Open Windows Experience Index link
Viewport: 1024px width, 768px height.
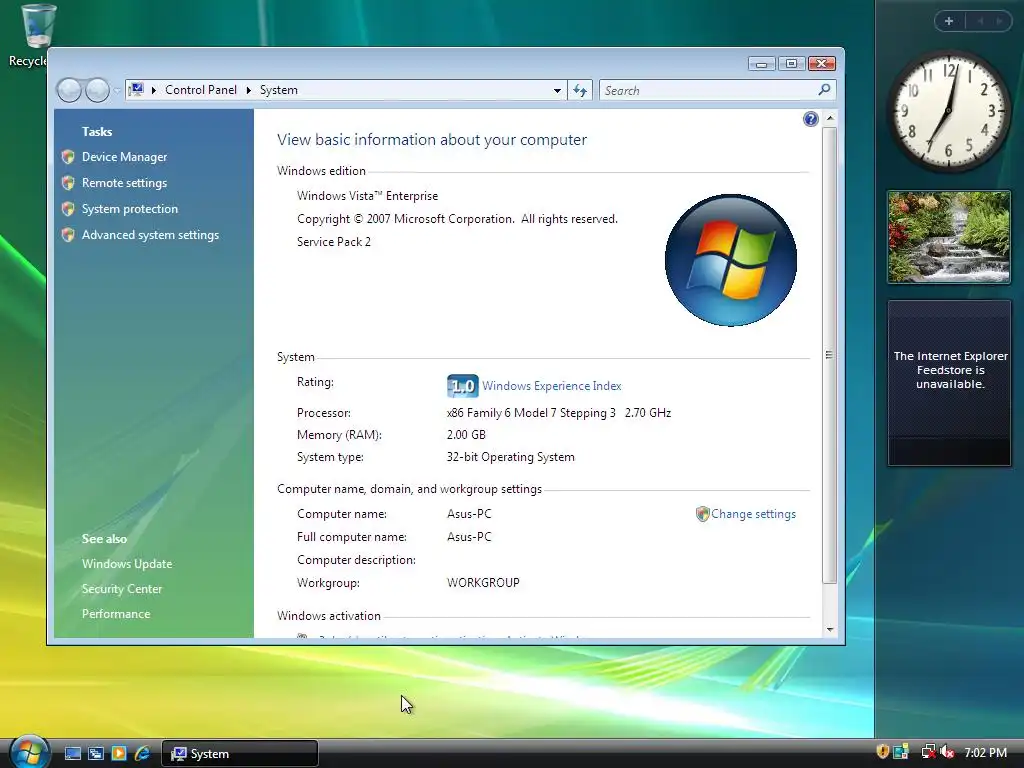[551, 386]
